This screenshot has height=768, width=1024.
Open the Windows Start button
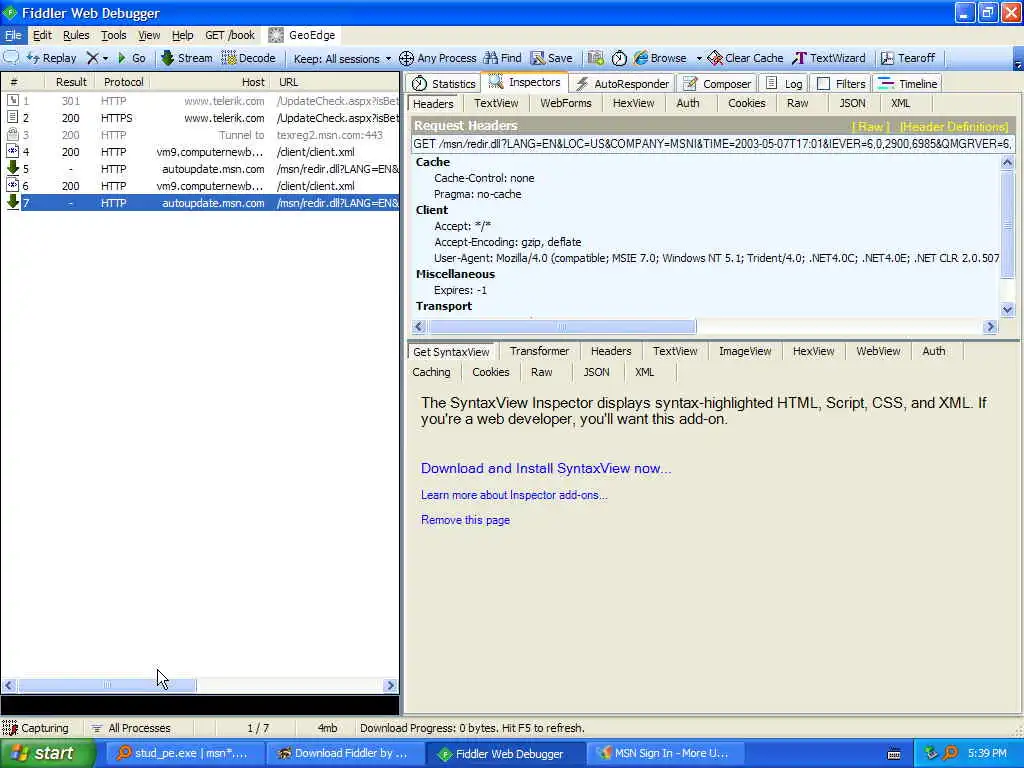point(47,753)
